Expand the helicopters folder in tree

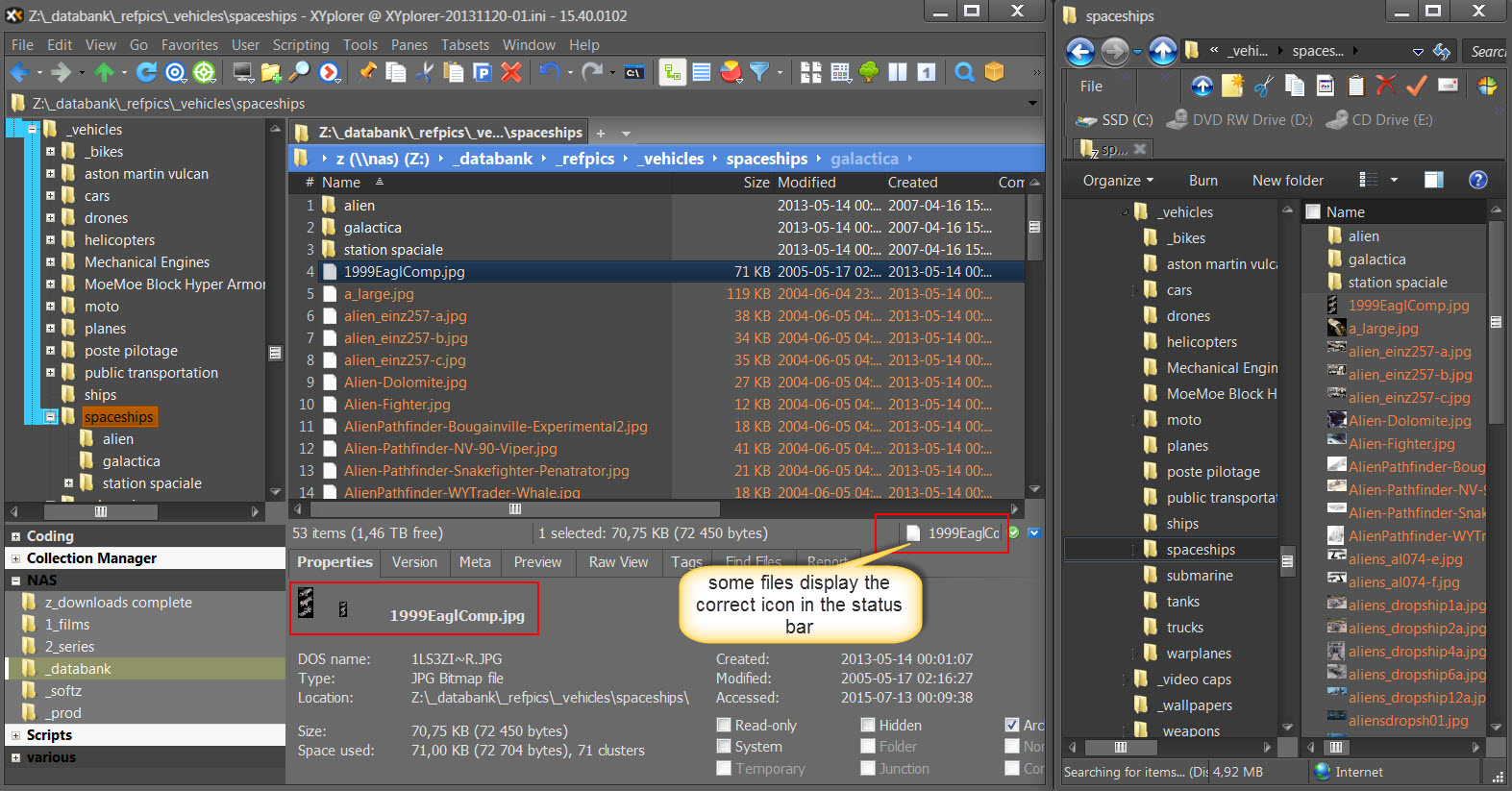click(50, 240)
